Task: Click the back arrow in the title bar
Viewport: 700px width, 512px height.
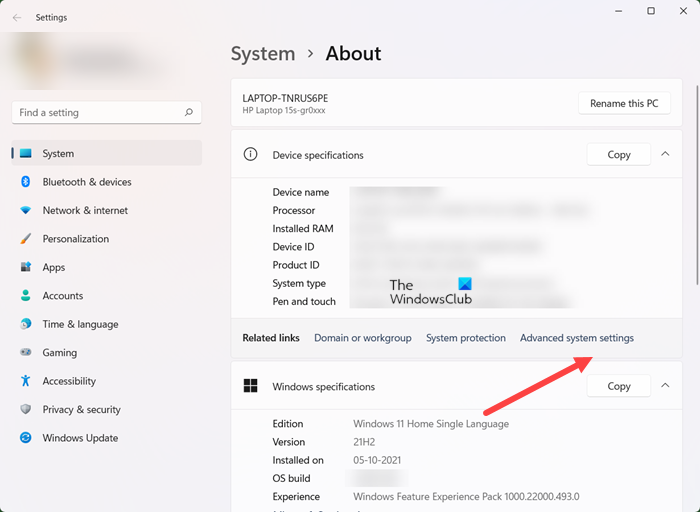Action: pos(17,18)
